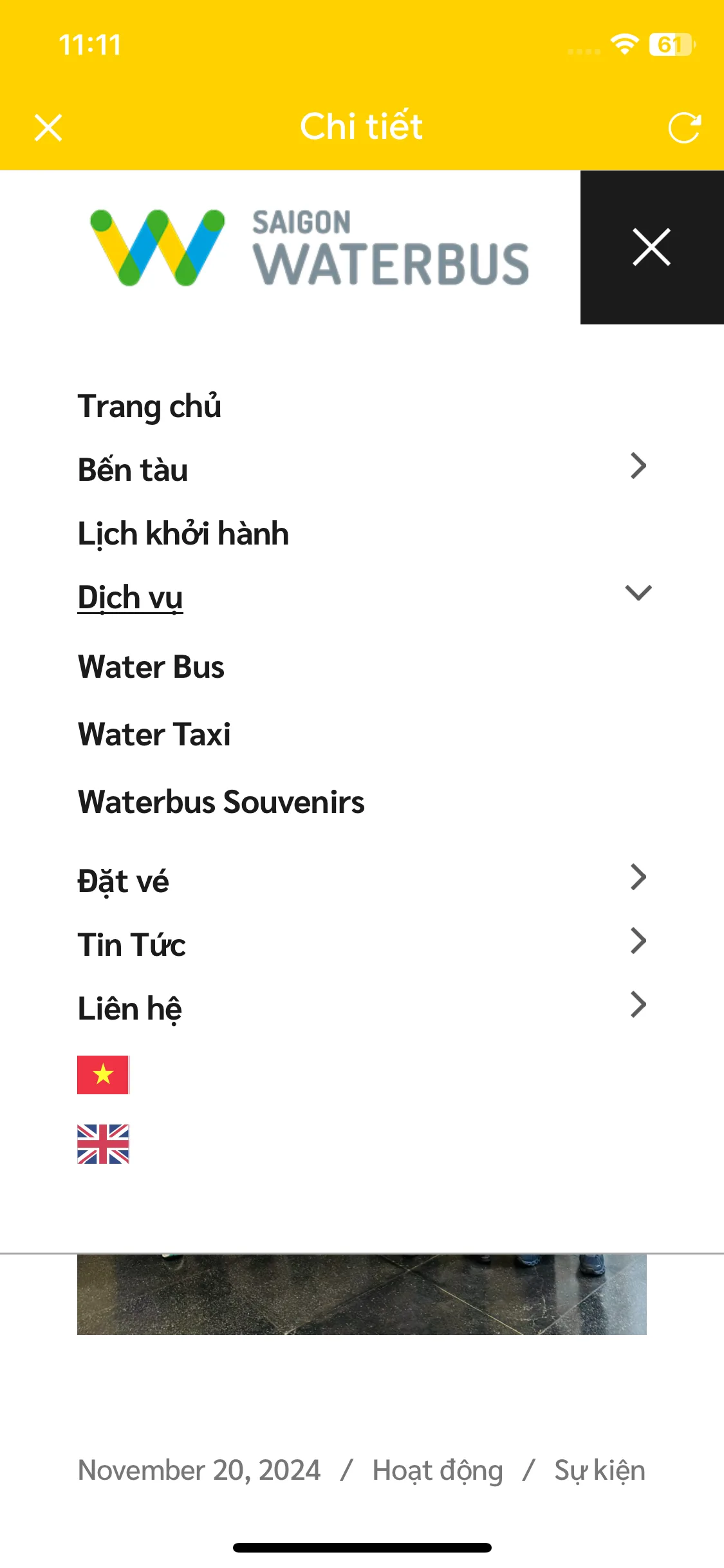Expand the Liên hệ submenu arrow
724x1568 pixels.
(x=638, y=1004)
